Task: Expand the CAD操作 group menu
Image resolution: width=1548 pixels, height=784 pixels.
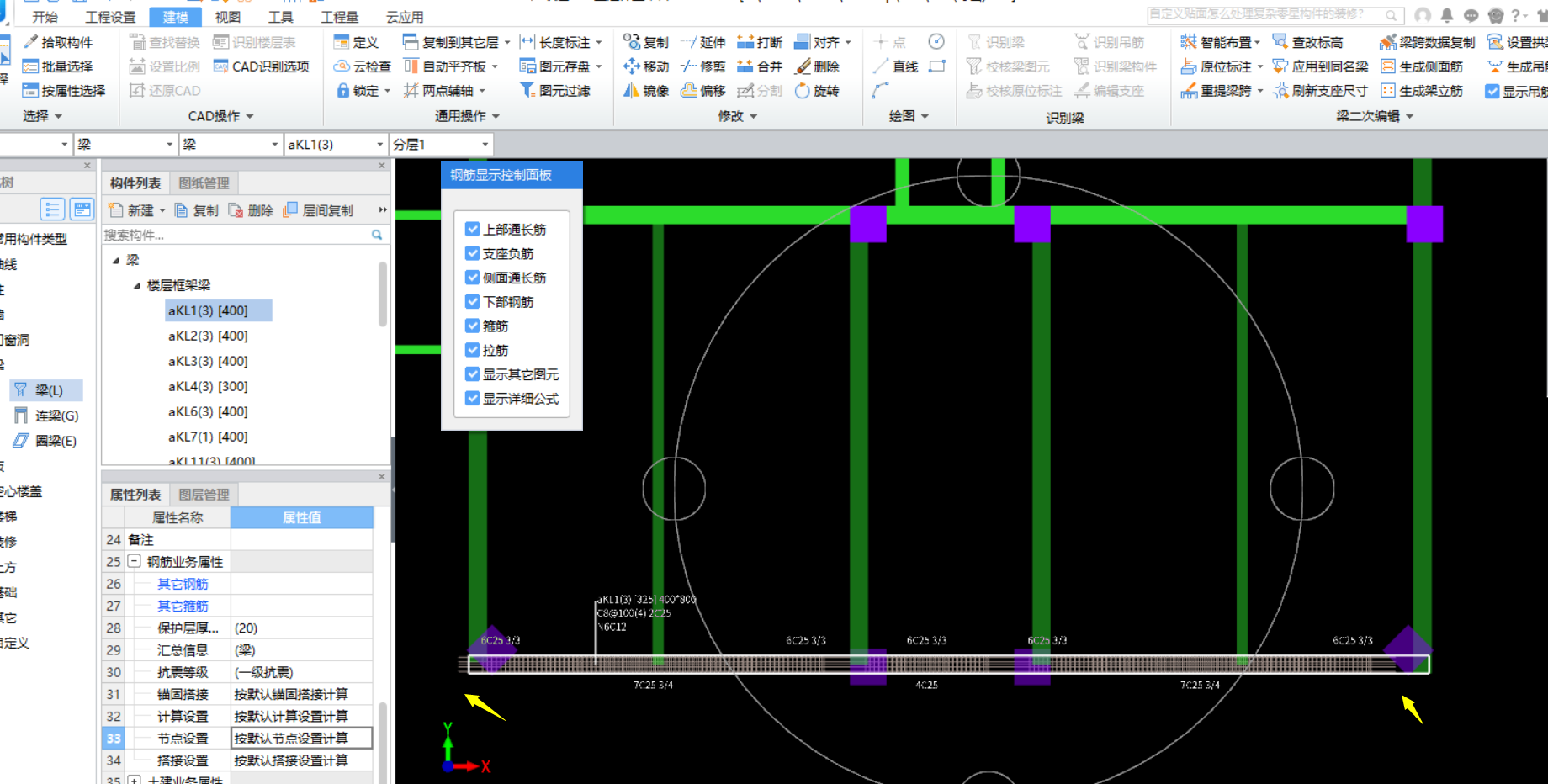Action: click(x=220, y=116)
